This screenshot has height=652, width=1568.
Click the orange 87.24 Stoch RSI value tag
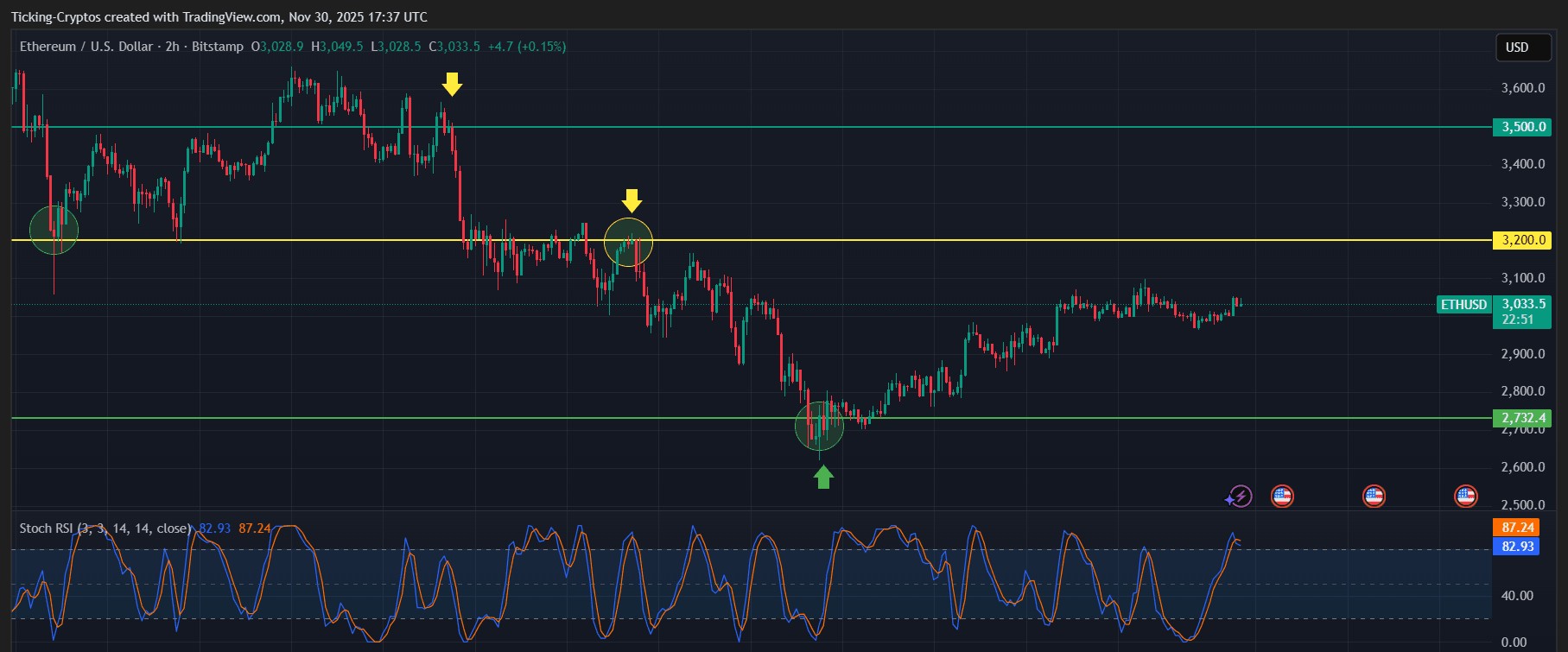point(1517,528)
